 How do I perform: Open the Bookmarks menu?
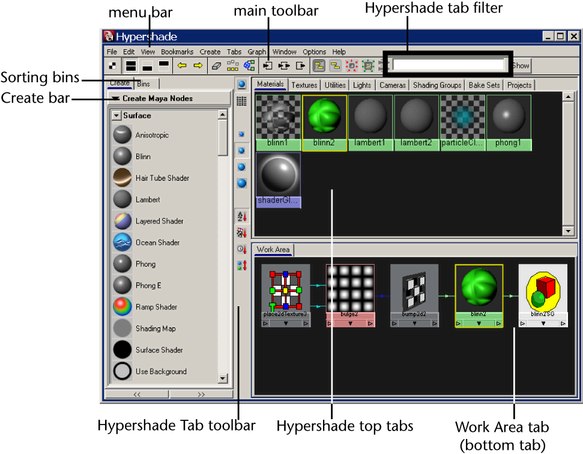tap(177, 52)
